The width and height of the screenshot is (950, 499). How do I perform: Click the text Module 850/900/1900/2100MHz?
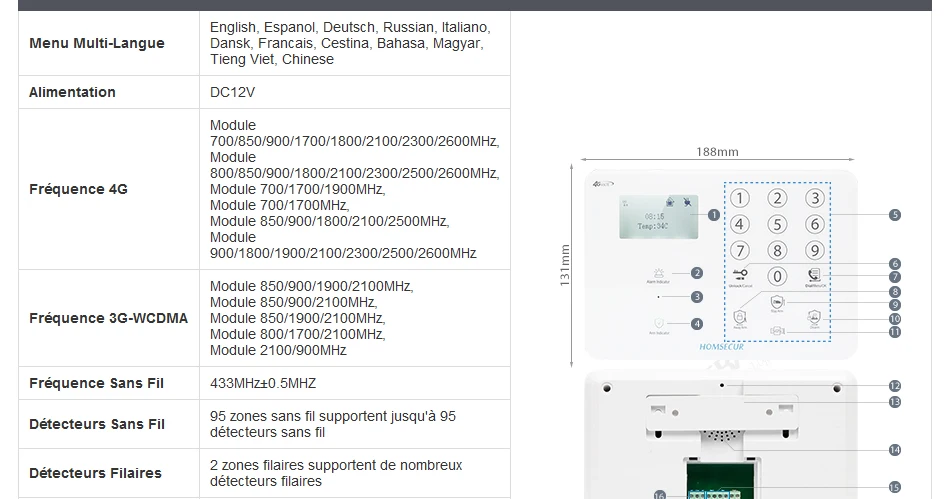(311, 286)
